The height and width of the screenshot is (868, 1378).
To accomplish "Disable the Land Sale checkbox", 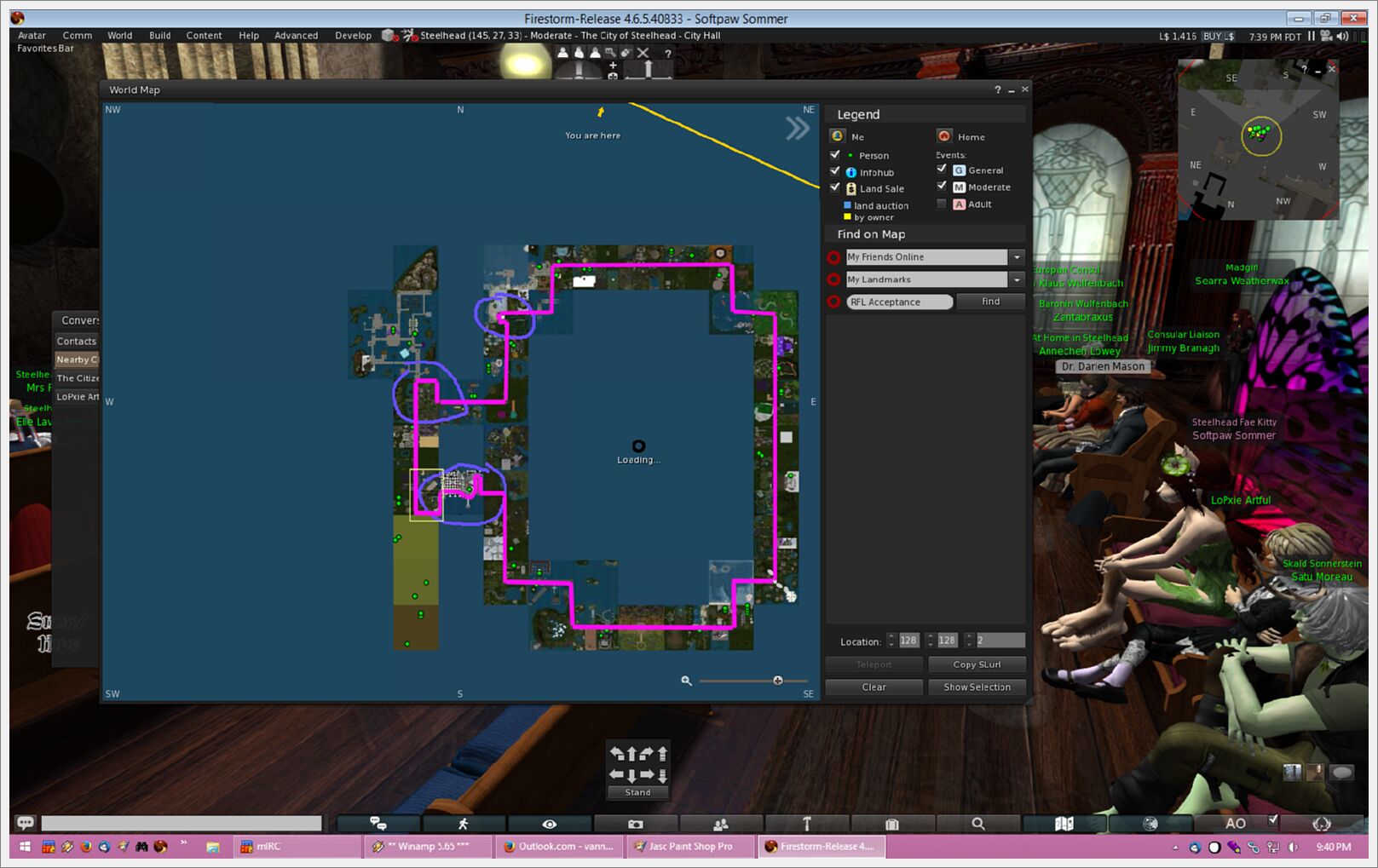I will pyautogui.click(x=835, y=188).
